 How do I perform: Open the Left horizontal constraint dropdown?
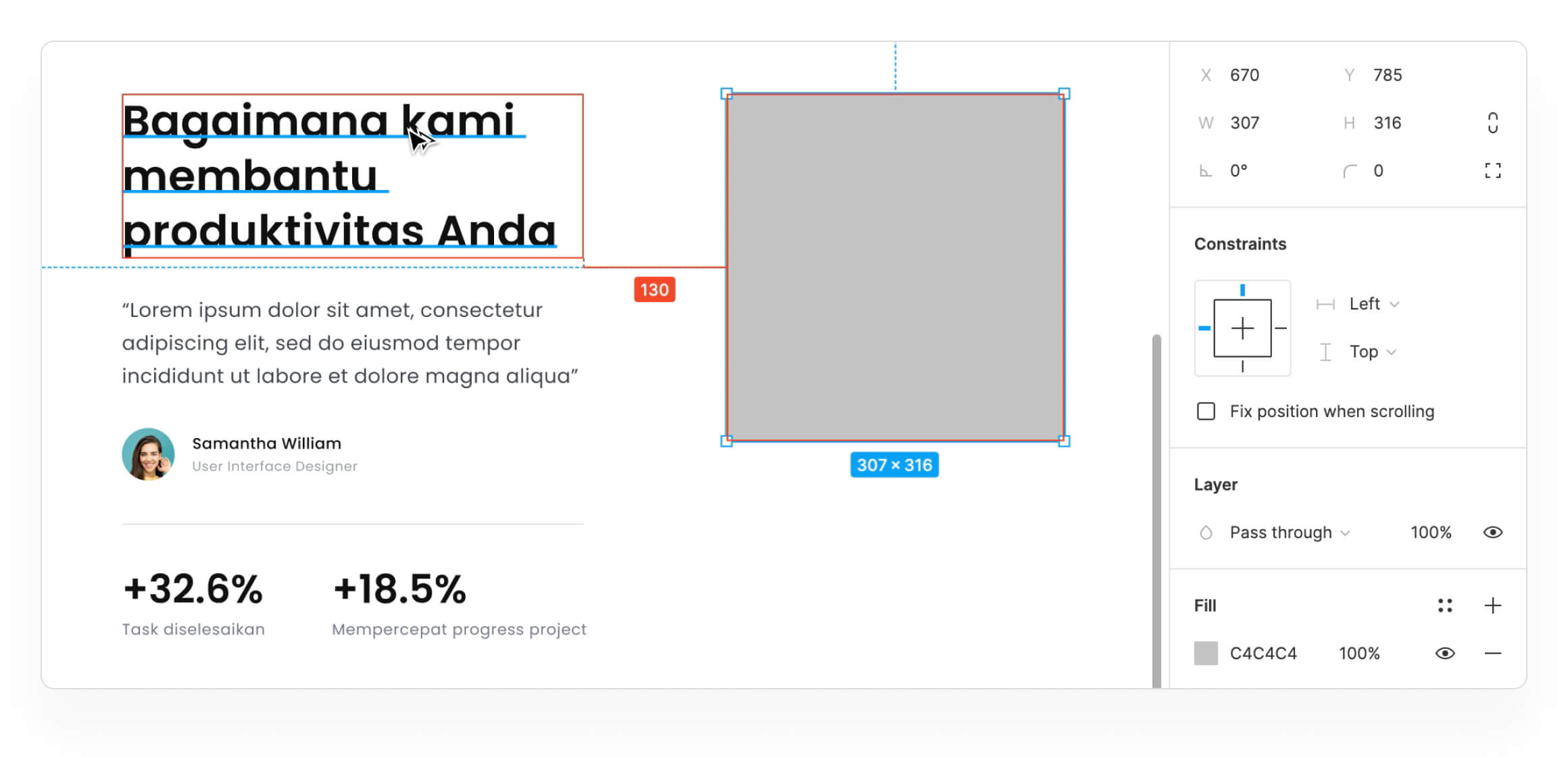coord(1373,304)
